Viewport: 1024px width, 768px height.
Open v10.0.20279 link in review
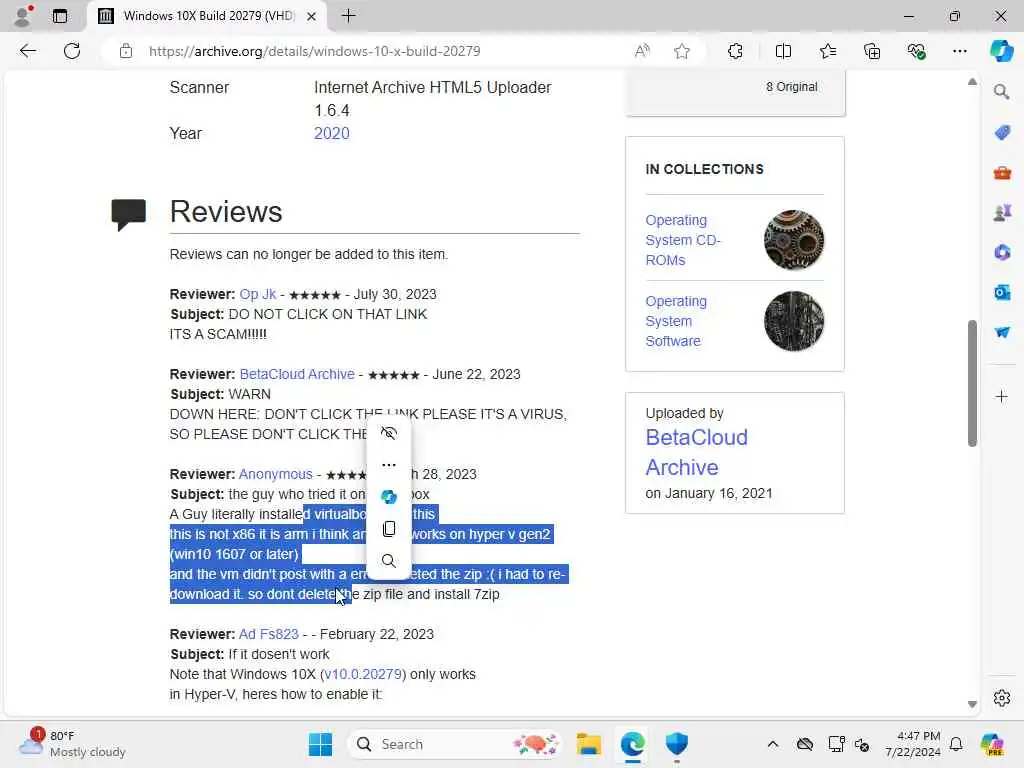click(363, 674)
